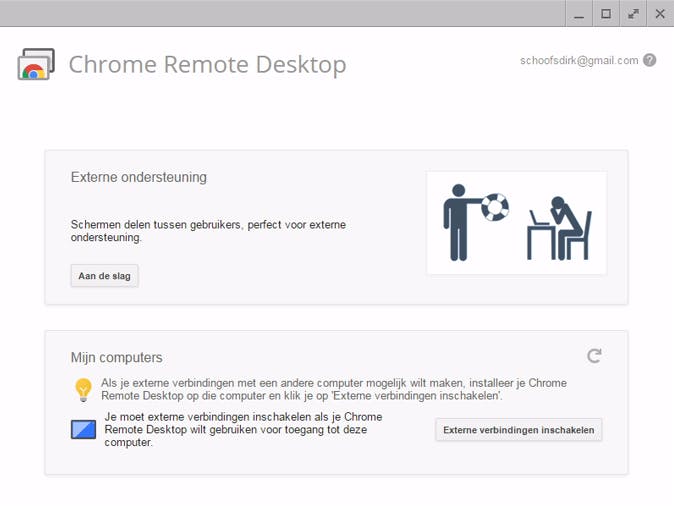Viewport: 674px width, 506px height.
Task: Maximize the window with the square icon
Action: [606, 14]
